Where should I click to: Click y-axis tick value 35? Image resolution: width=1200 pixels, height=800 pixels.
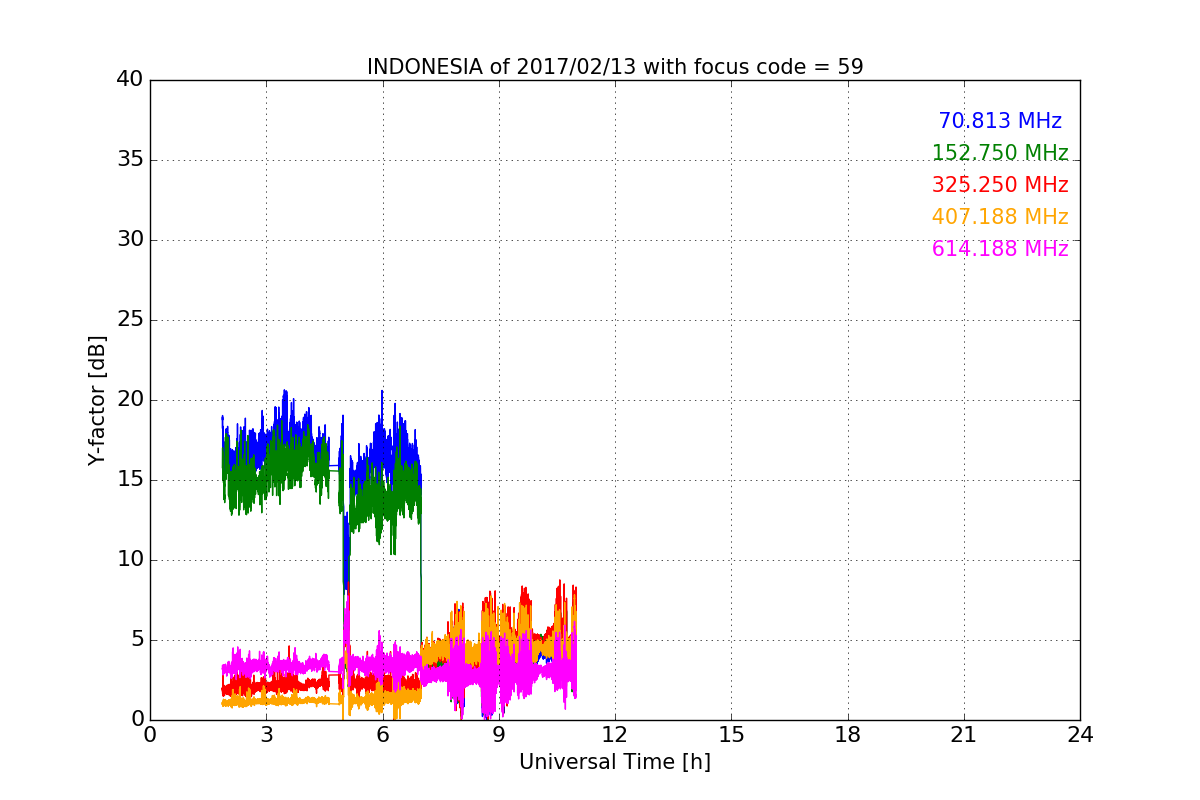coord(129,160)
